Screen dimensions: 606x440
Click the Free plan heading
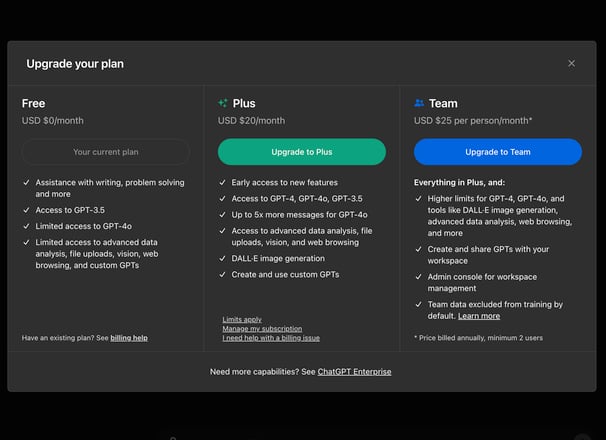(33, 104)
